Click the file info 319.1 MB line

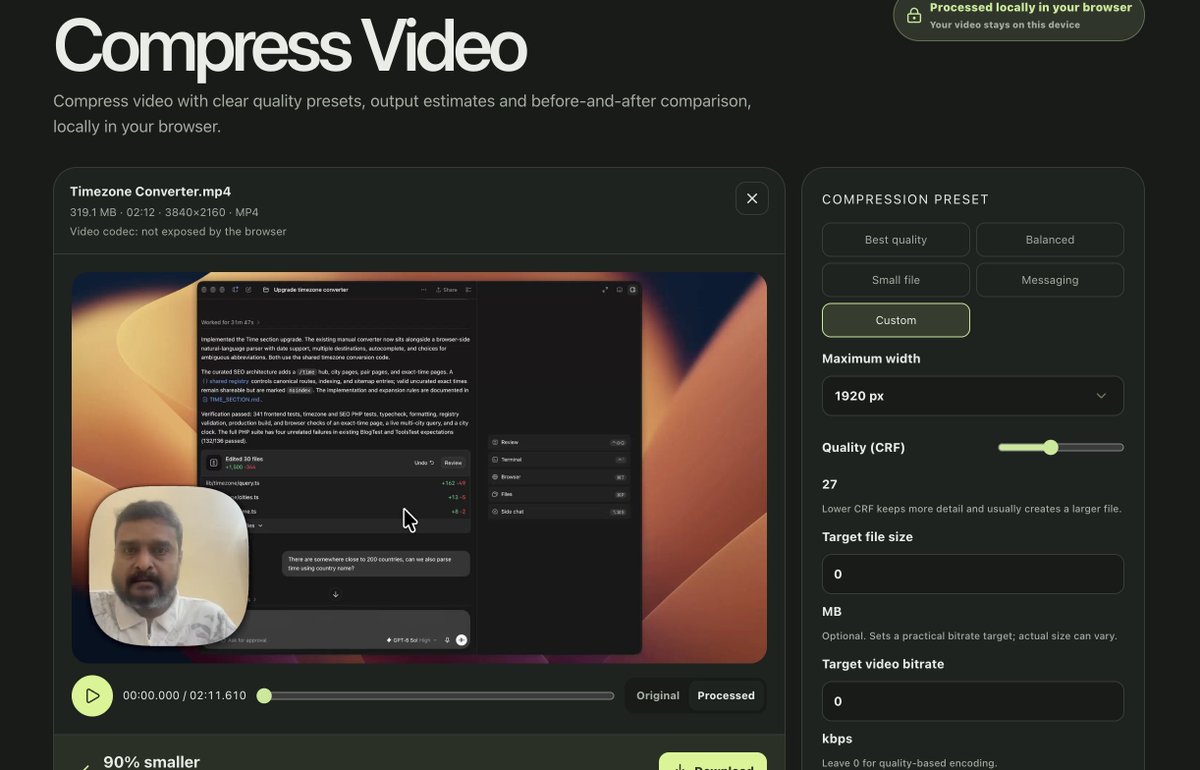coord(164,212)
